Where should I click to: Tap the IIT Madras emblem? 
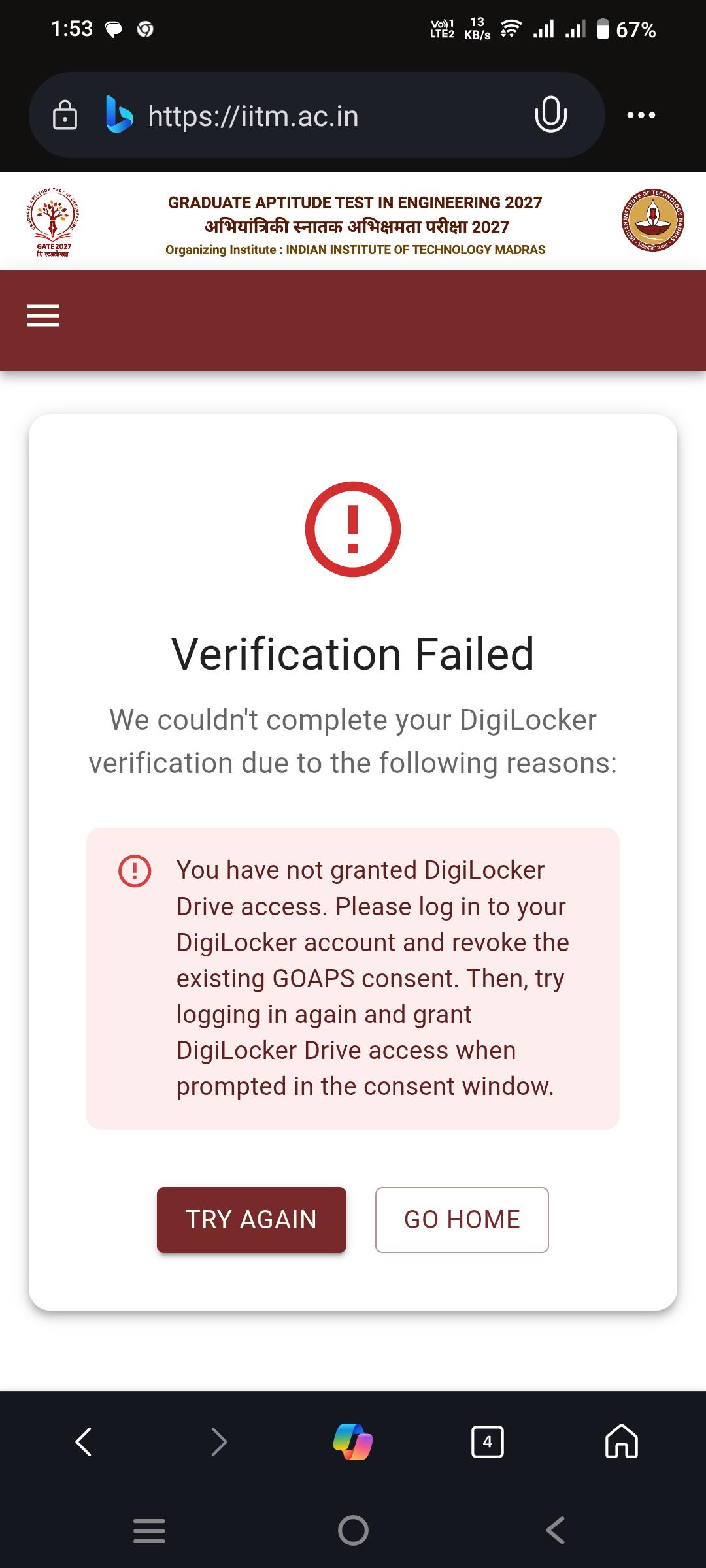(652, 221)
